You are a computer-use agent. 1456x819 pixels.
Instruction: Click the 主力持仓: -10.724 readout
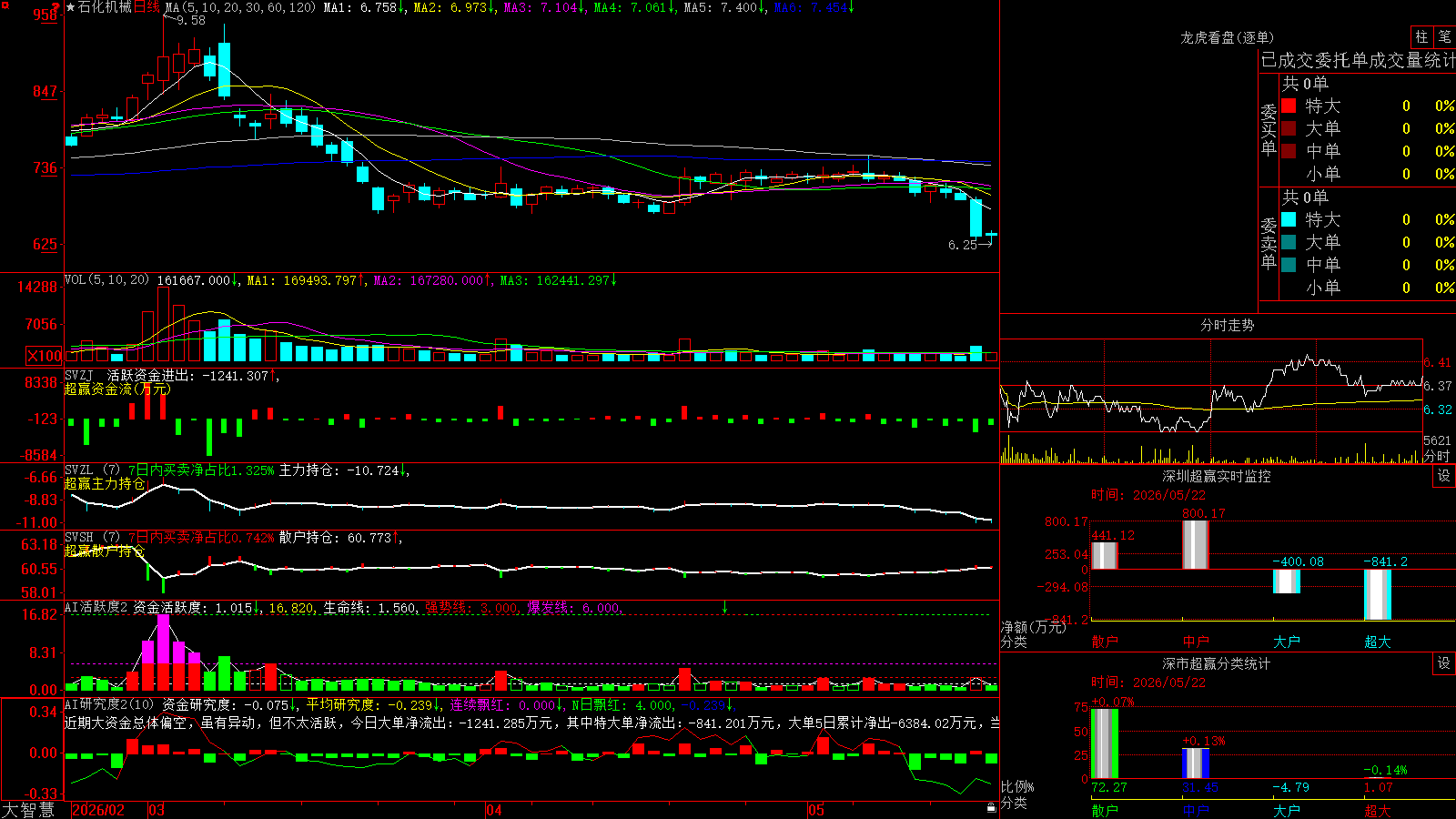[339, 470]
